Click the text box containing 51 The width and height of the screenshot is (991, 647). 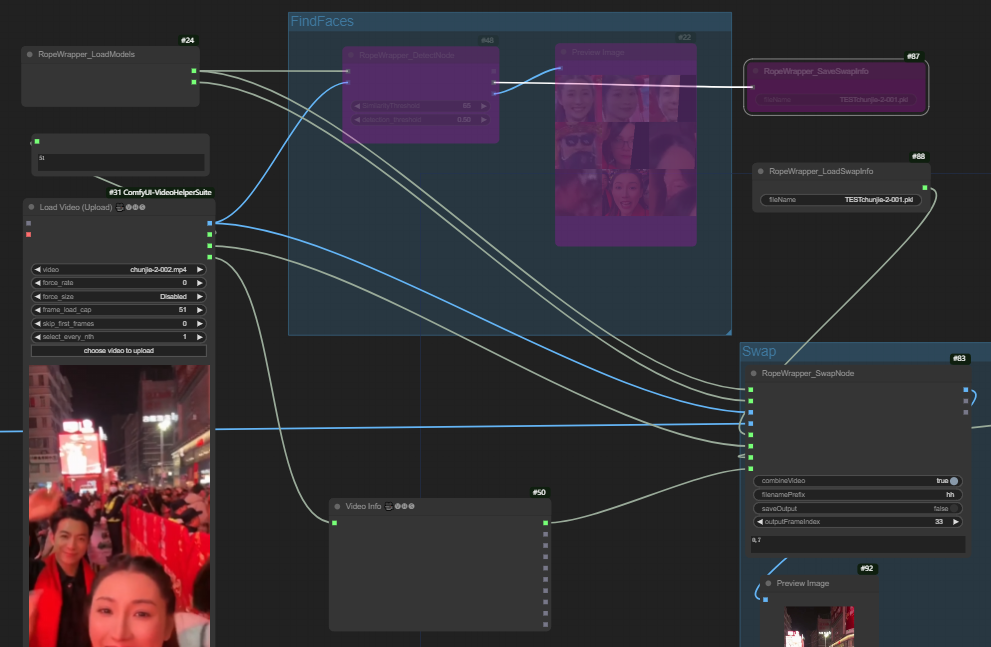[x=120, y=162]
